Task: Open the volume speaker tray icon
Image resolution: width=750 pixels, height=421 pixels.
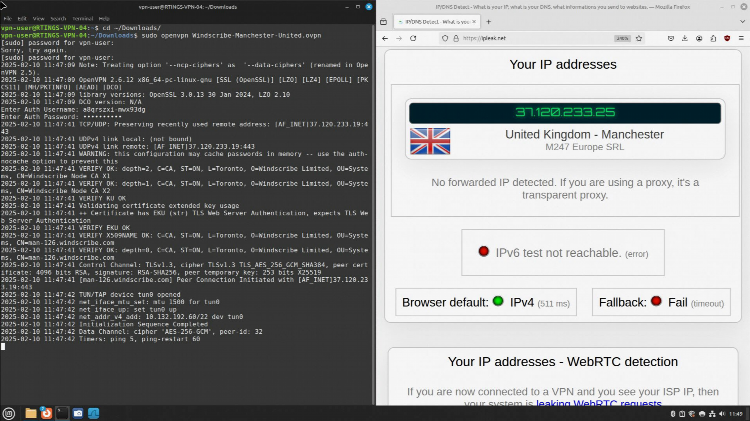Action: coord(722,414)
